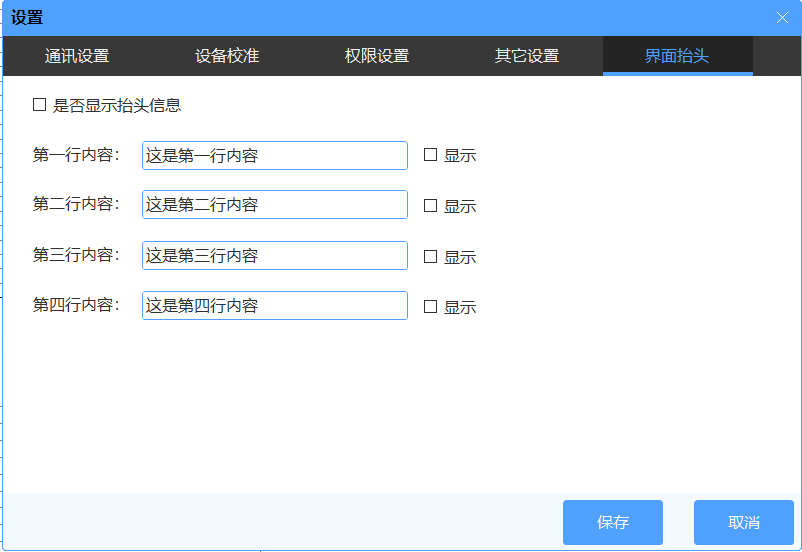The height and width of the screenshot is (552, 802).
Task: Check the 显示 box for 第三行内容
Action: click(x=431, y=257)
